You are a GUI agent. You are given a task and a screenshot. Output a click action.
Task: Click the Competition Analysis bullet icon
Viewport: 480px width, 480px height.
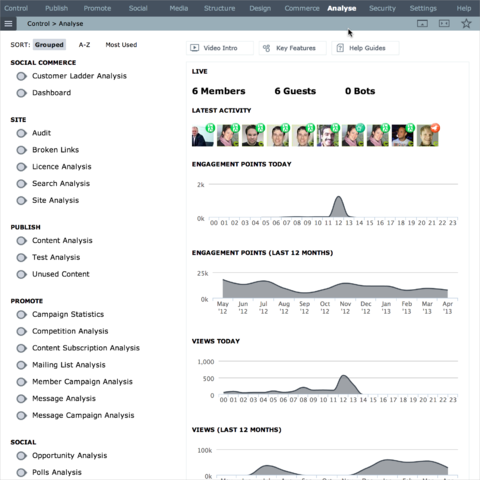pyautogui.click(x=22, y=331)
